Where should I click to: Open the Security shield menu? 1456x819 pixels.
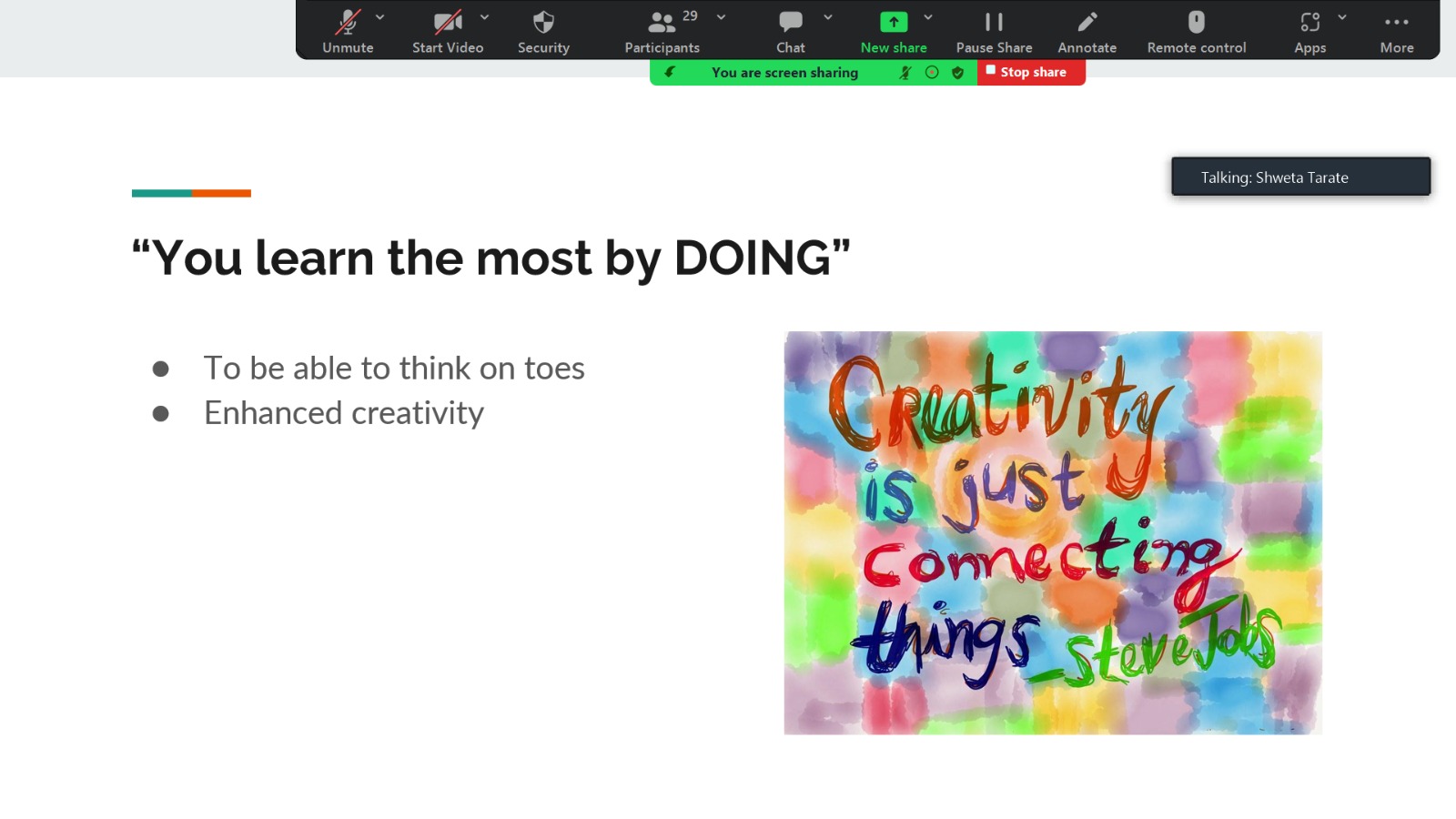coord(543,32)
